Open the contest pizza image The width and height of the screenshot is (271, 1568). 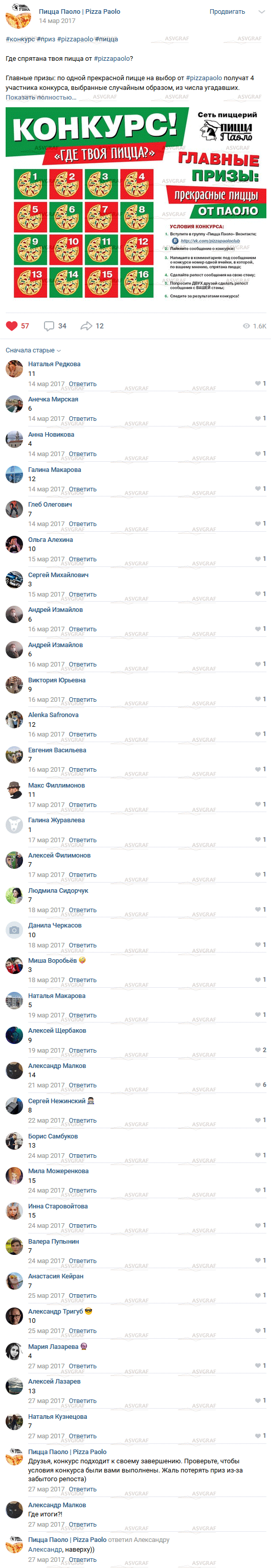pyautogui.click(x=135, y=203)
